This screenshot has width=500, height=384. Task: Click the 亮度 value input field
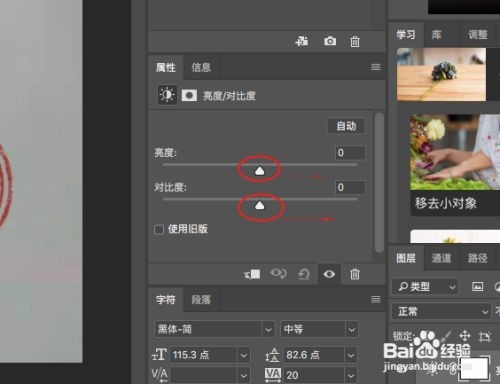pos(350,153)
